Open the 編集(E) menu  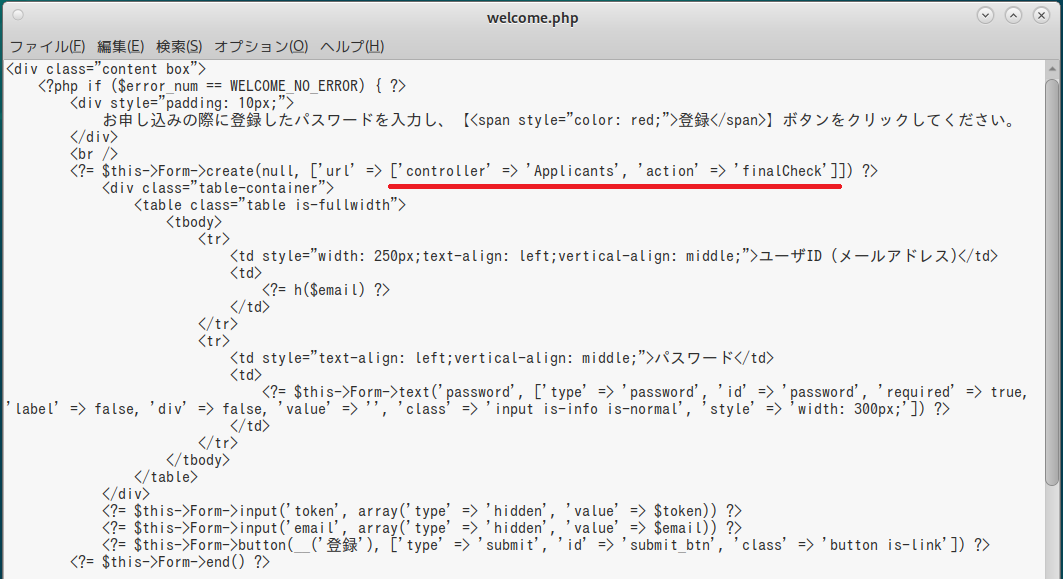tap(121, 46)
